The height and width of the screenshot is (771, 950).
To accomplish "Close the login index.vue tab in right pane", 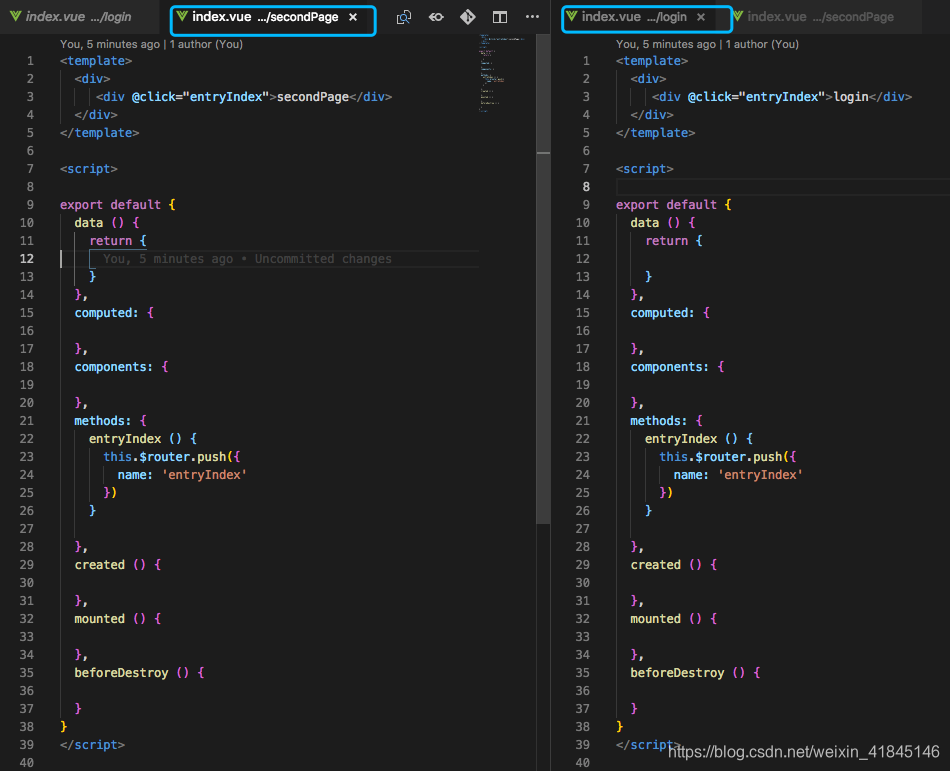I will pyautogui.click(x=700, y=17).
